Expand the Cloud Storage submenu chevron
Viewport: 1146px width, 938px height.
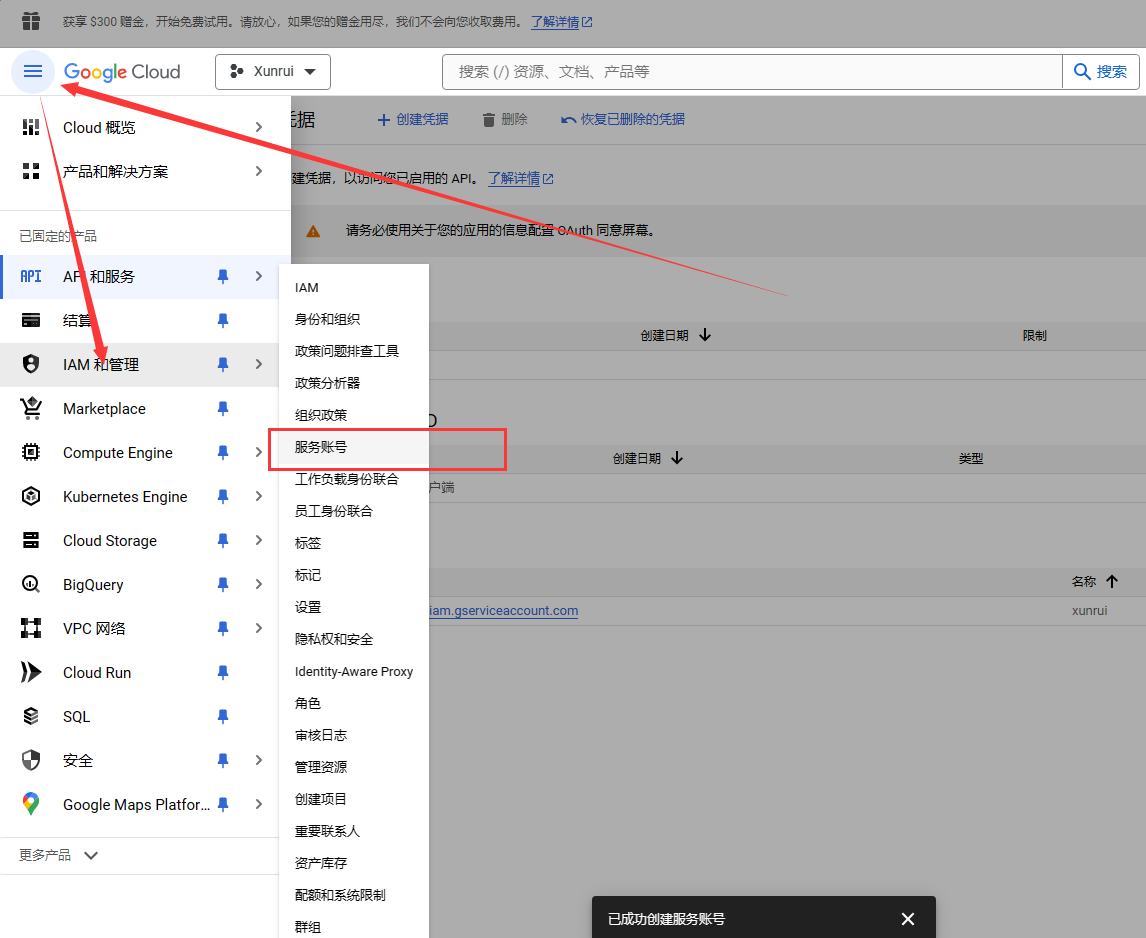(x=259, y=540)
